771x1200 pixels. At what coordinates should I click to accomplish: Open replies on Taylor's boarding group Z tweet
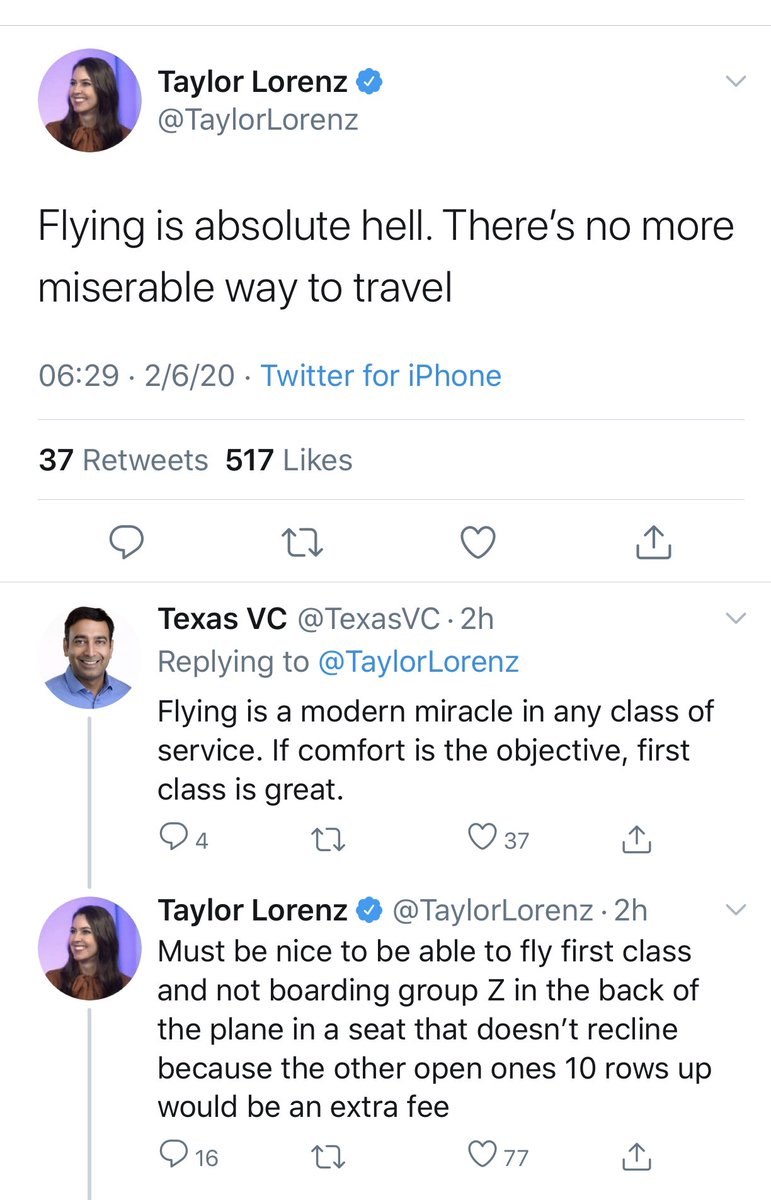[x=174, y=1156]
